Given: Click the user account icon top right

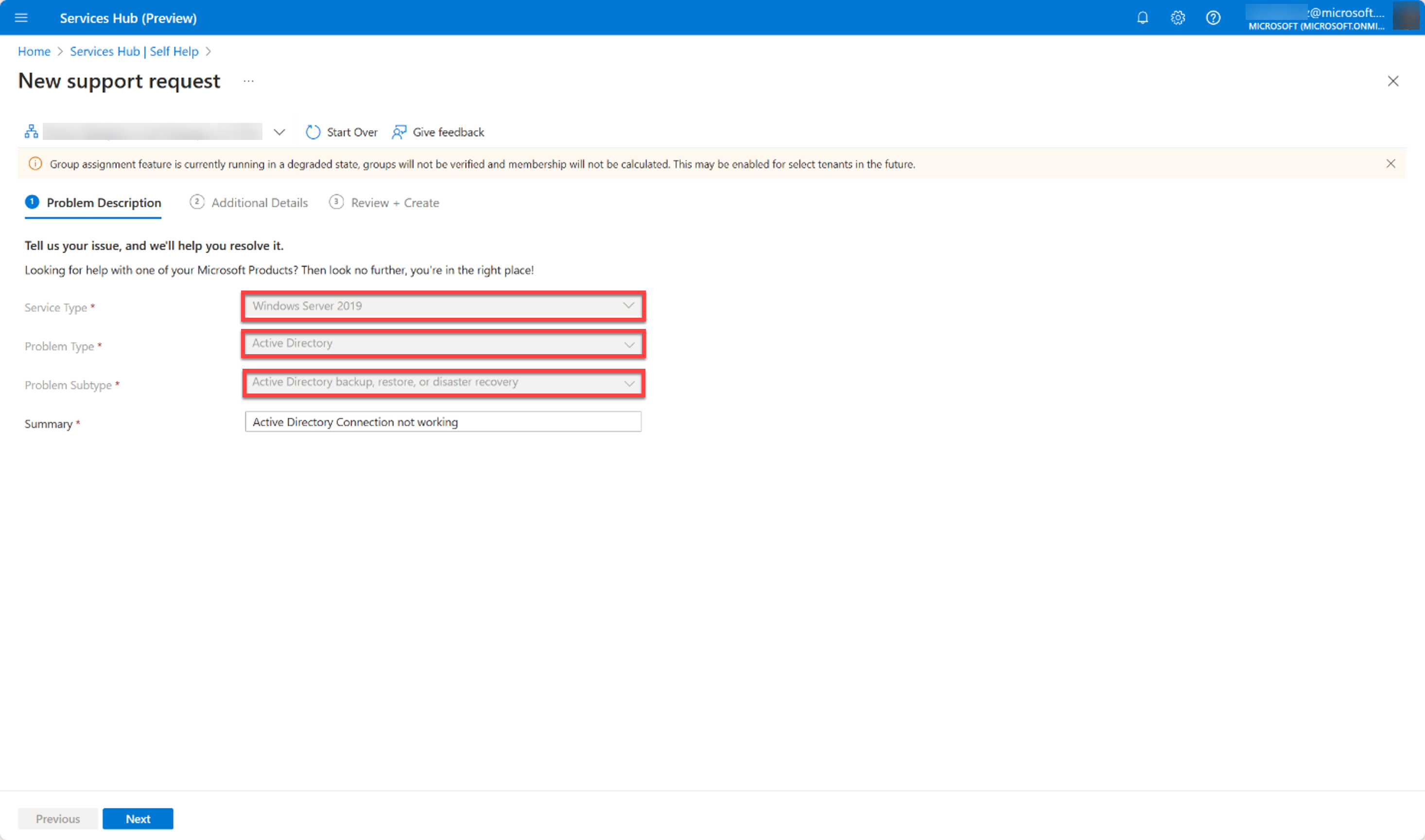Looking at the screenshot, I should point(1396,17).
